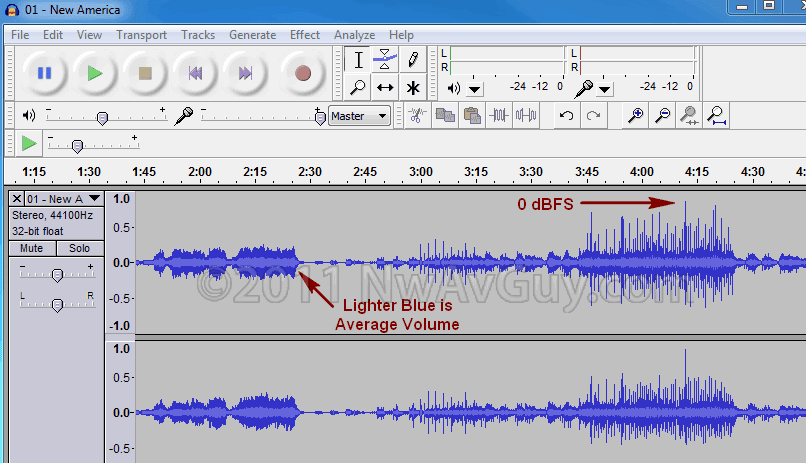The height and width of the screenshot is (463, 806).
Task: Click the Stereo, 44100Hz track info text
Action: pyautogui.click(x=52, y=215)
